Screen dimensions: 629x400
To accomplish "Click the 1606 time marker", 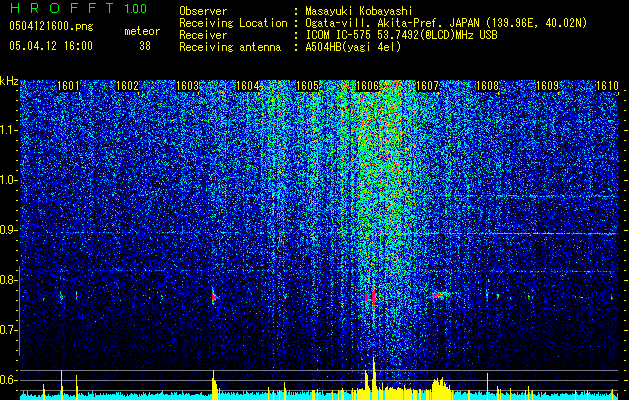I will [367, 86].
